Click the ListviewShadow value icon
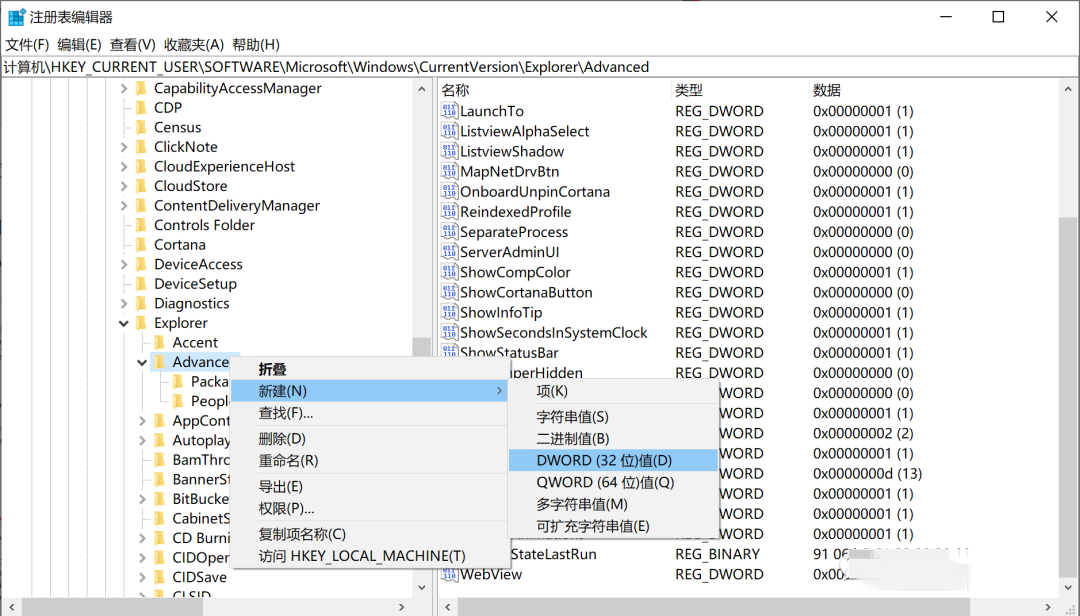 click(449, 151)
